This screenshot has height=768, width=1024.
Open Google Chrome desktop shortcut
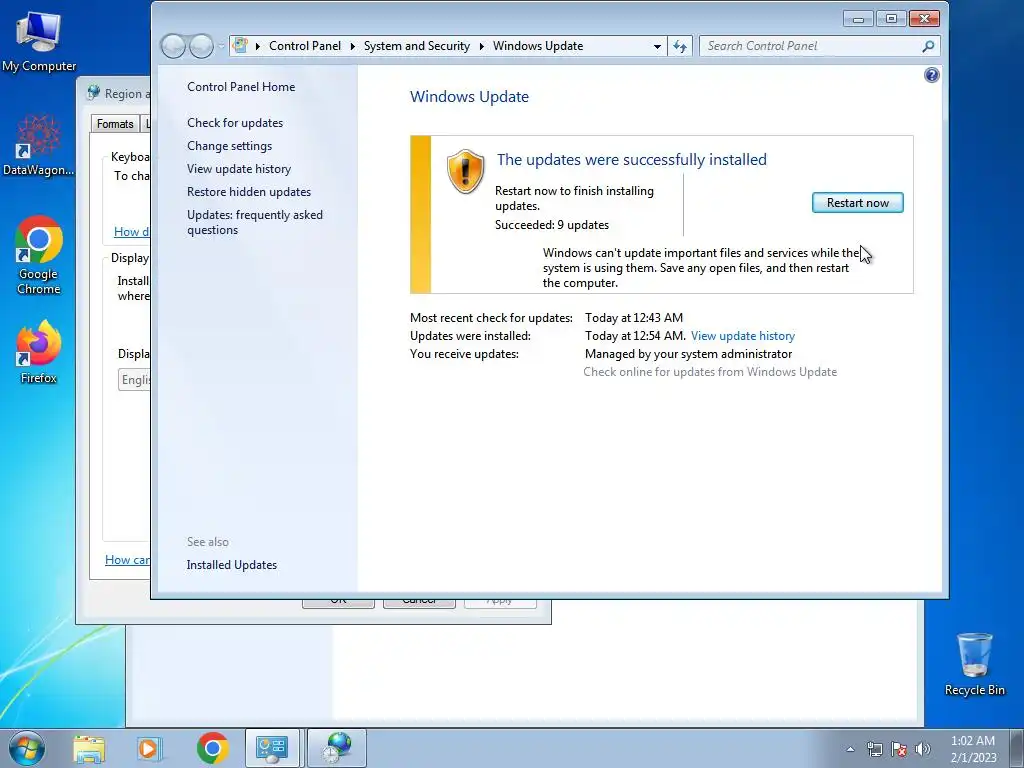point(39,255)
